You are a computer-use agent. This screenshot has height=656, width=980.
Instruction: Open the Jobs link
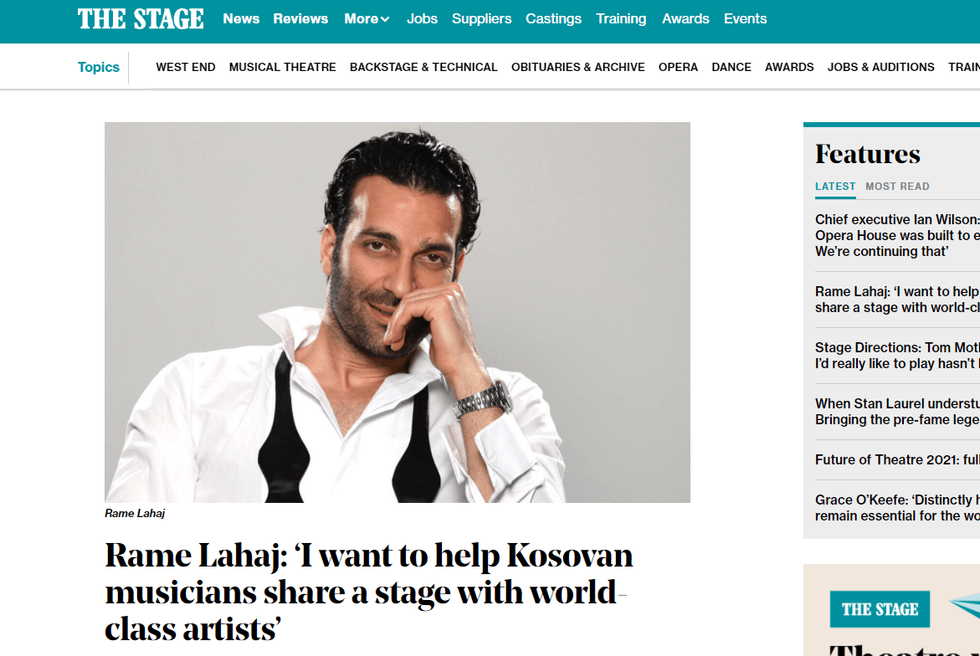point(422,19)
